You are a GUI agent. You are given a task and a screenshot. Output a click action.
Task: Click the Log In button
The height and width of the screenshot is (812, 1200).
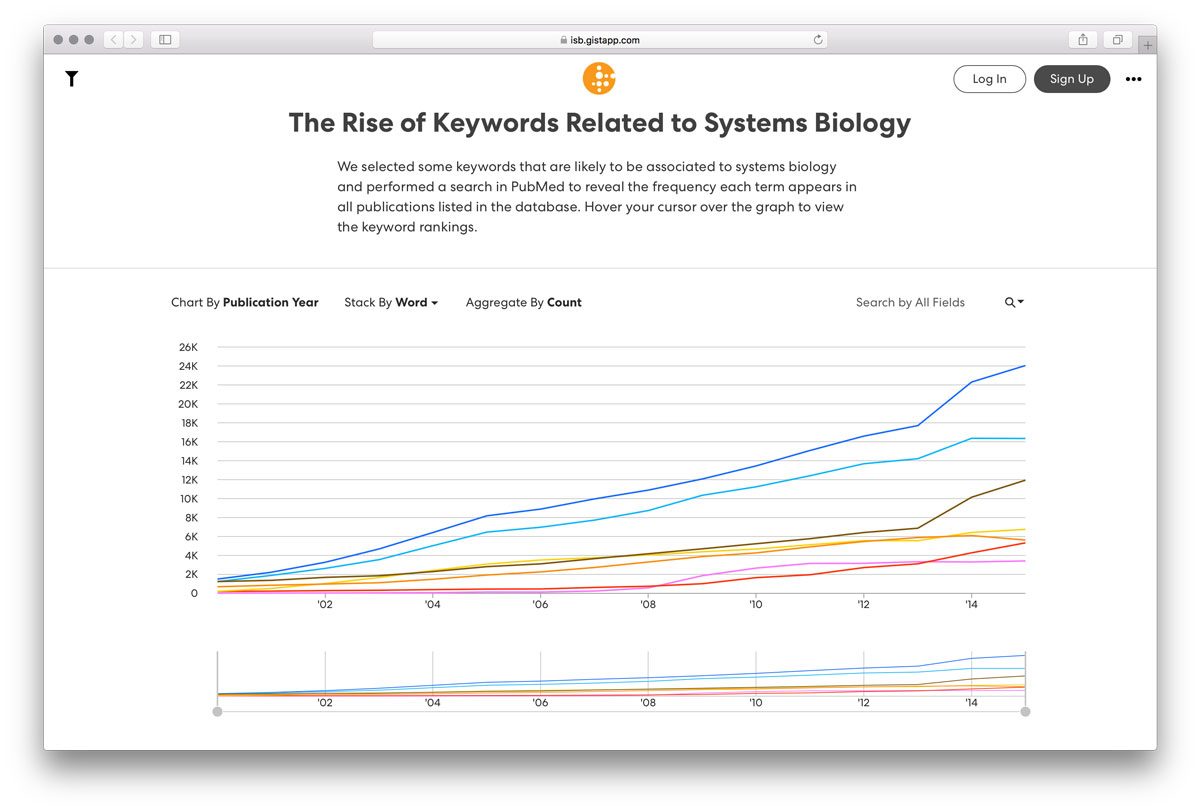(x=989, y=79)
